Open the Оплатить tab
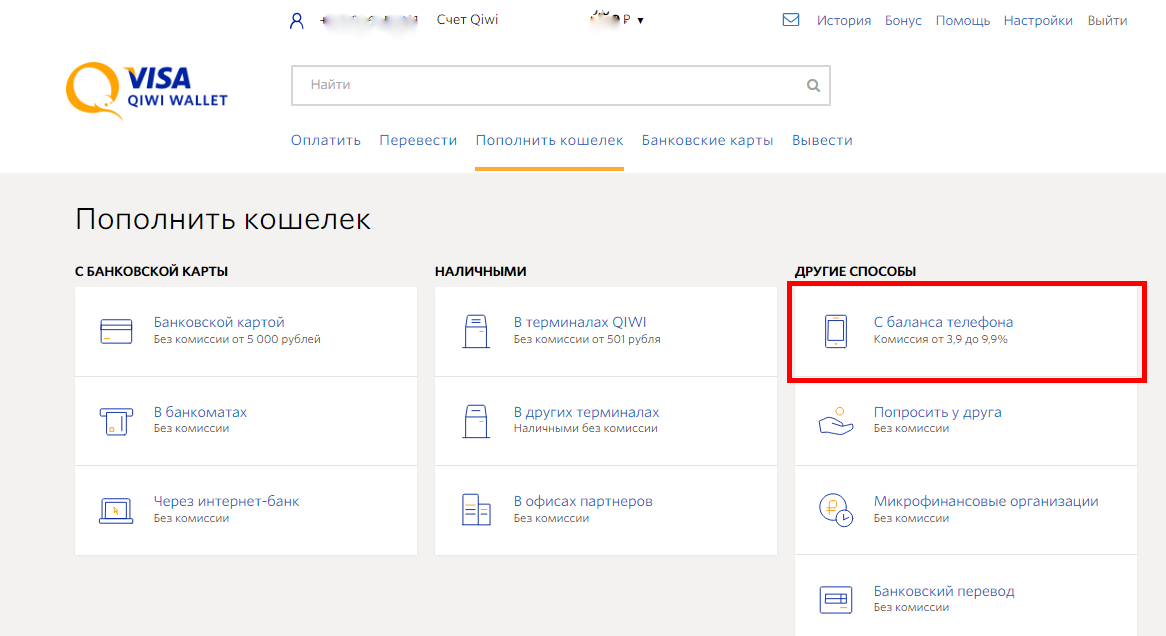Screen dimensions: 1166x636 click(325, 140)
